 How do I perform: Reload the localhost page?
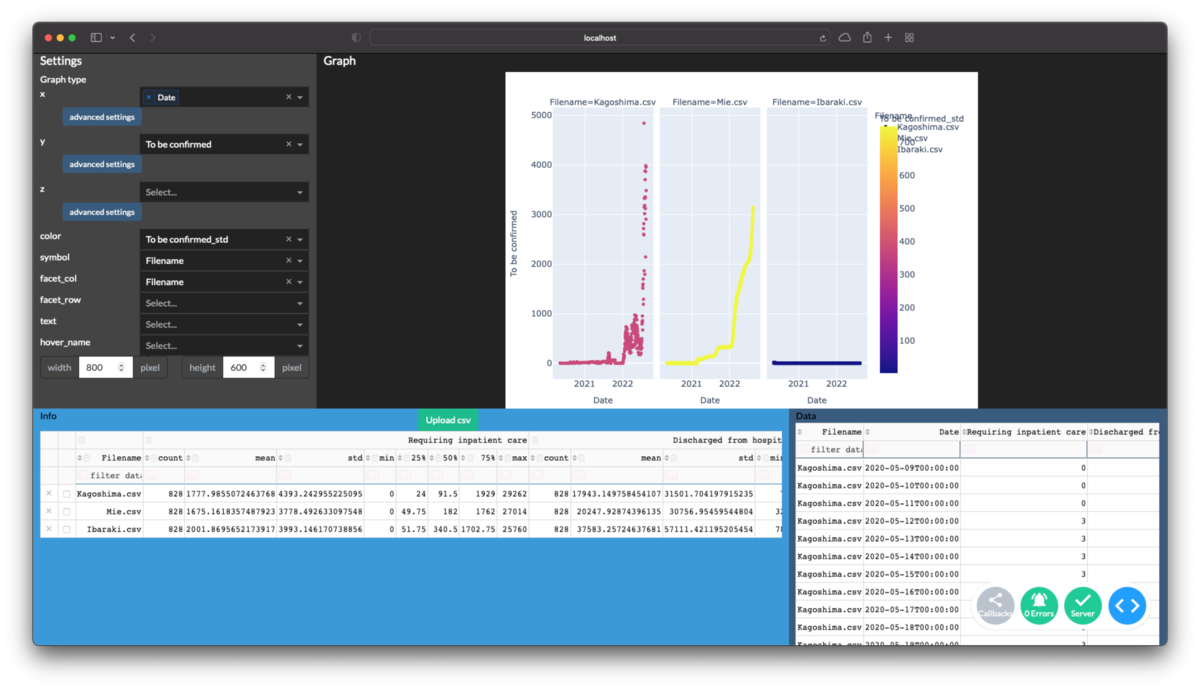pyautogui.click(x=823, y=38)
